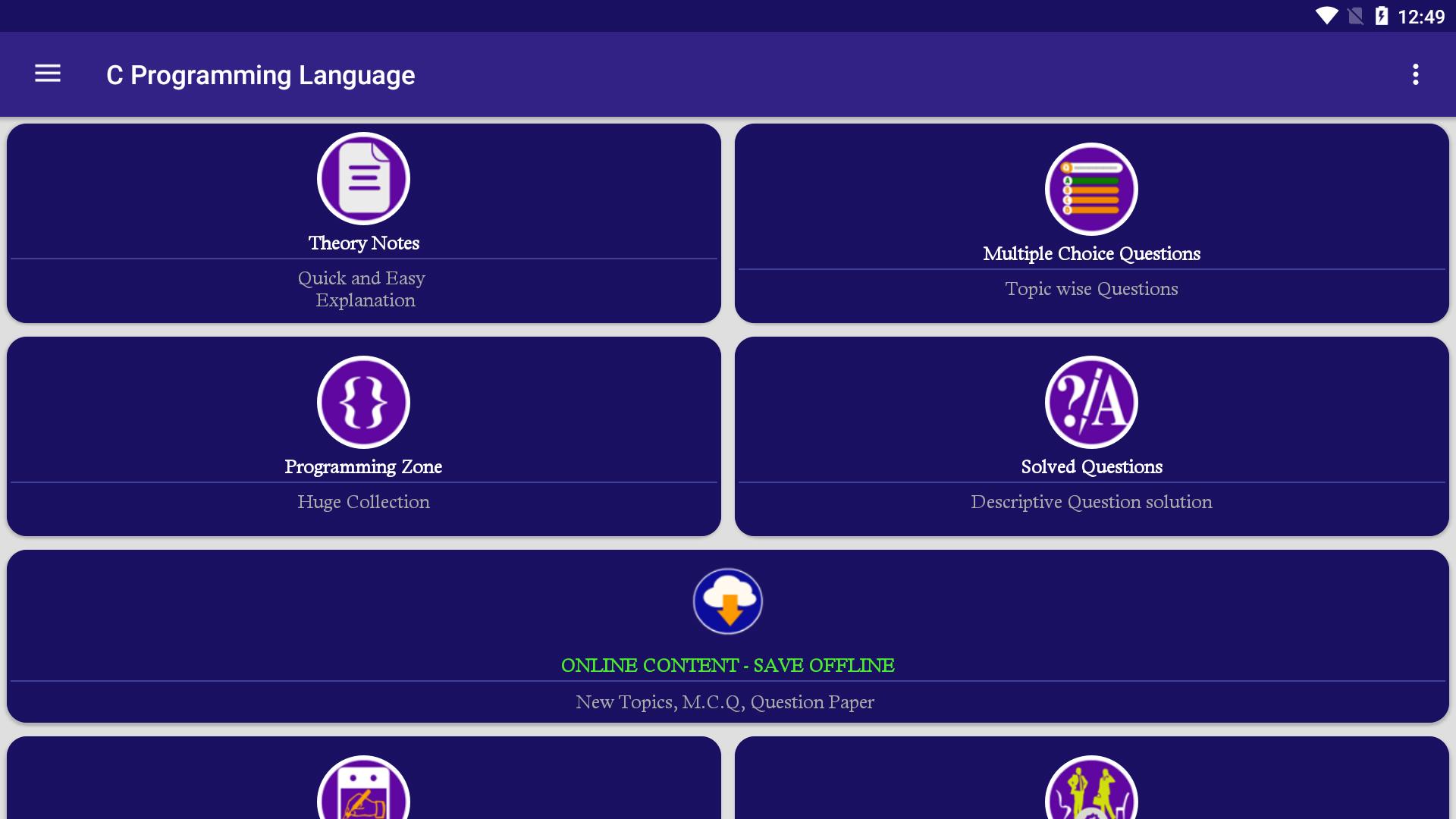The width and height of the screenshot is (1456, 819).
Task: Tap the Huge Collection subtitle
Action: [363, 502]
